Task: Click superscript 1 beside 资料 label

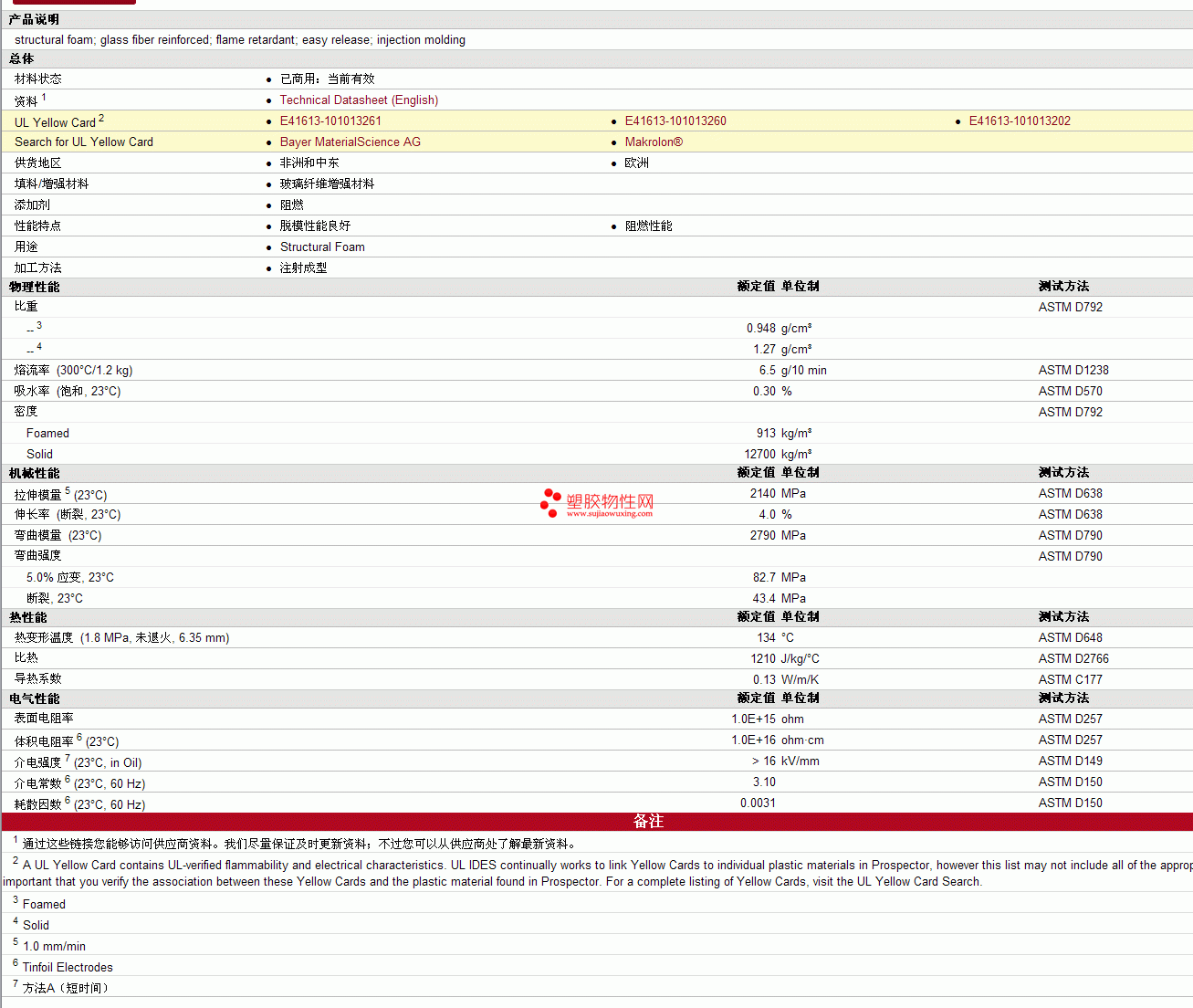Action: pos(44,97)
